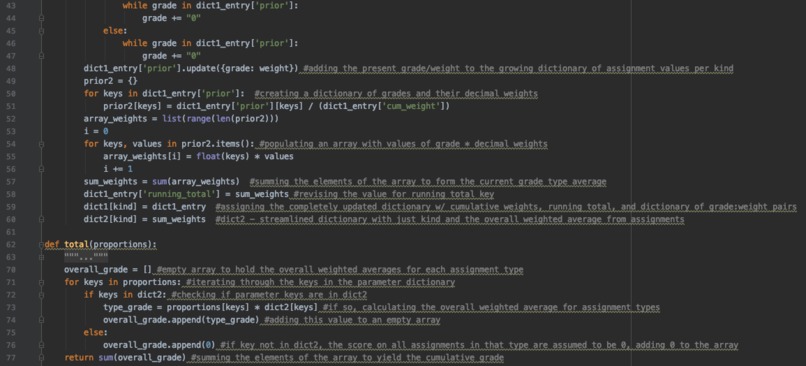Viewport: 806px width, 366px height.
Task: Toggle fold marker beside line 45 else
Action: click(x=41, y=31)
